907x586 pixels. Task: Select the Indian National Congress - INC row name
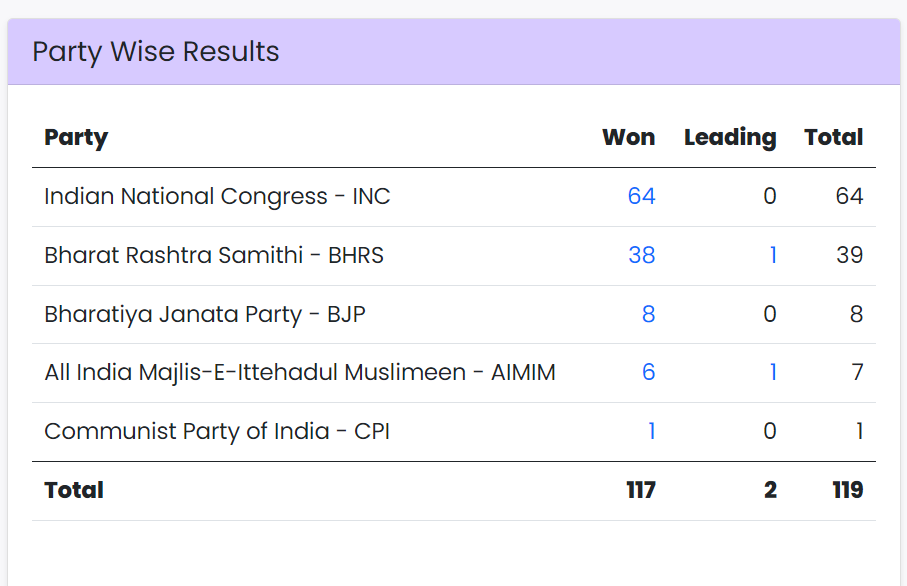point(217,197)
